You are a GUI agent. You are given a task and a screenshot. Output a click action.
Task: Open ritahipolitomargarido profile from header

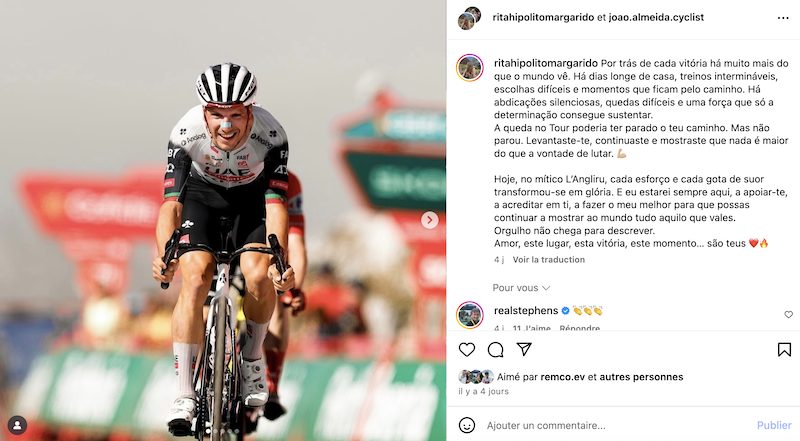(543, 17)
